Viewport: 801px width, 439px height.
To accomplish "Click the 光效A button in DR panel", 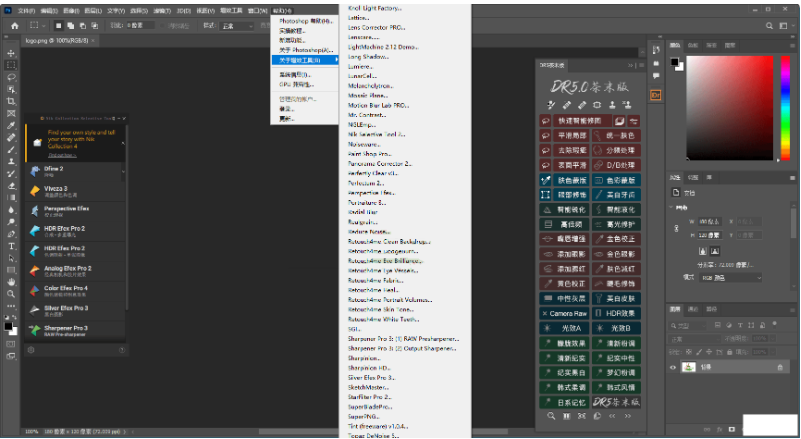I will pos(565,329).
